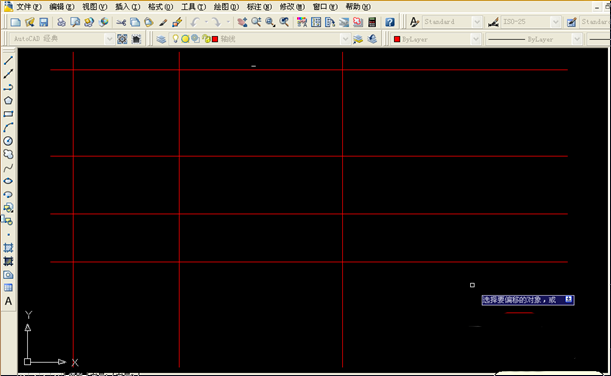Select the Hatch tool
The image size is (611, 376).
pos(8,248)
